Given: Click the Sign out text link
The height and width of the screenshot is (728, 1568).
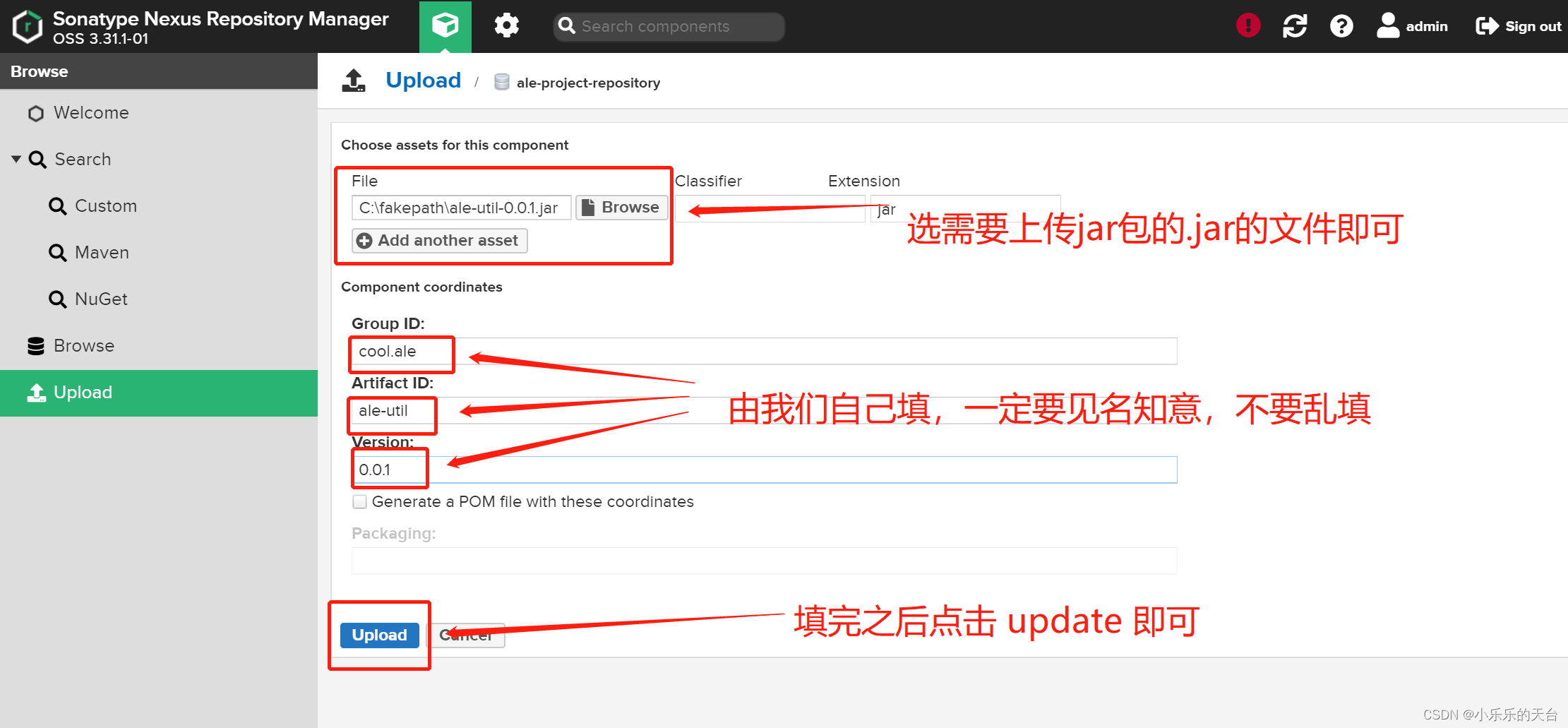Looking at the screenshot, I should 1533,26.
